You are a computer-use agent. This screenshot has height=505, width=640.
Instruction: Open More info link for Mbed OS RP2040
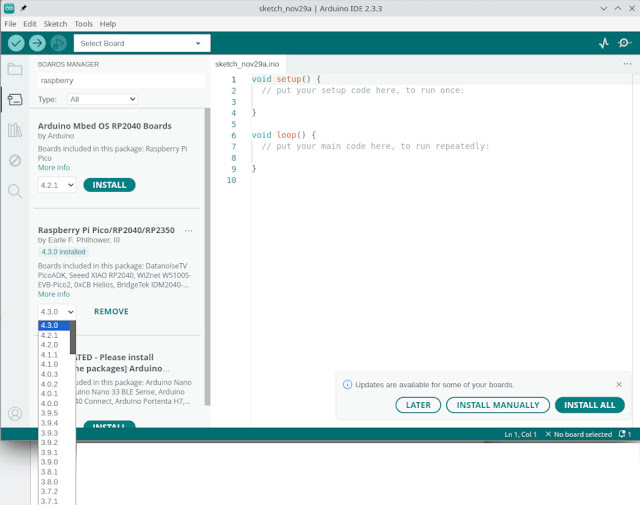click(54, 168)
